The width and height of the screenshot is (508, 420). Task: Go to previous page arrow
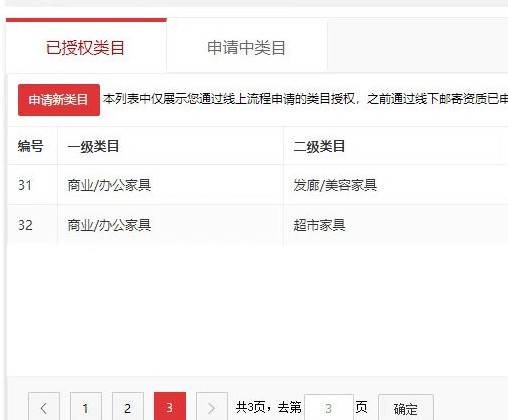44,407
